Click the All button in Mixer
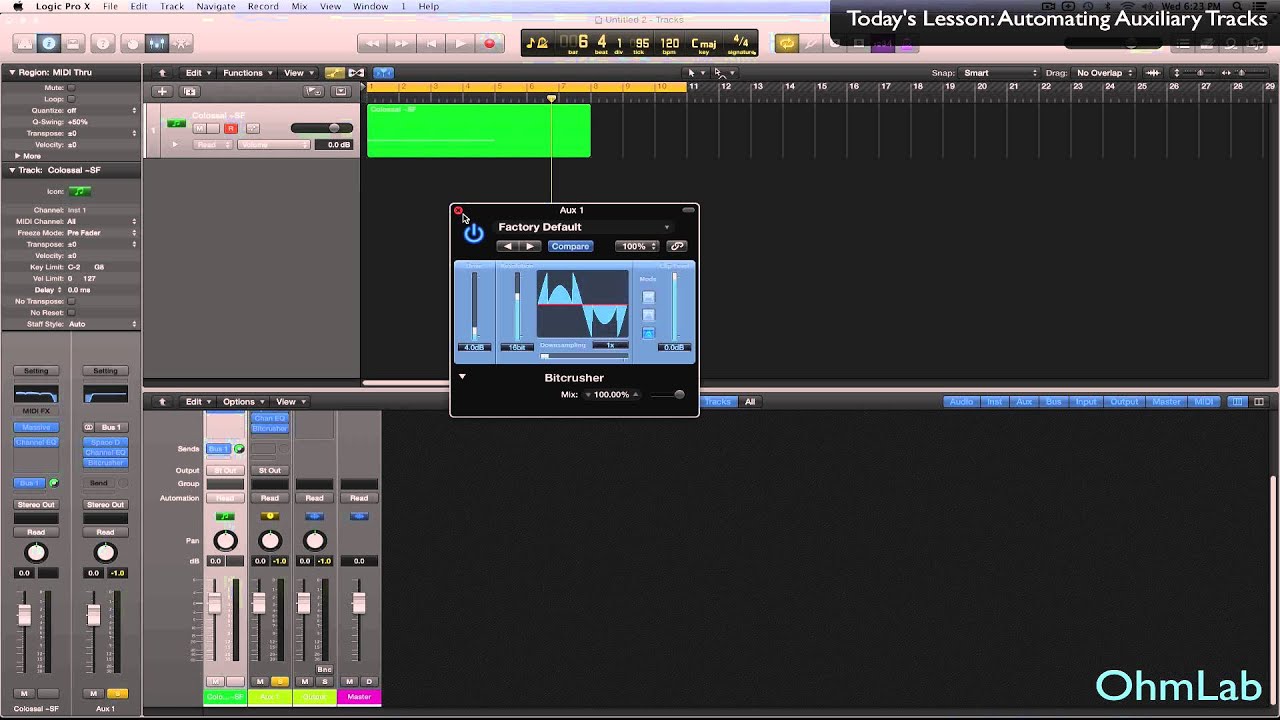 click(750, 402)
